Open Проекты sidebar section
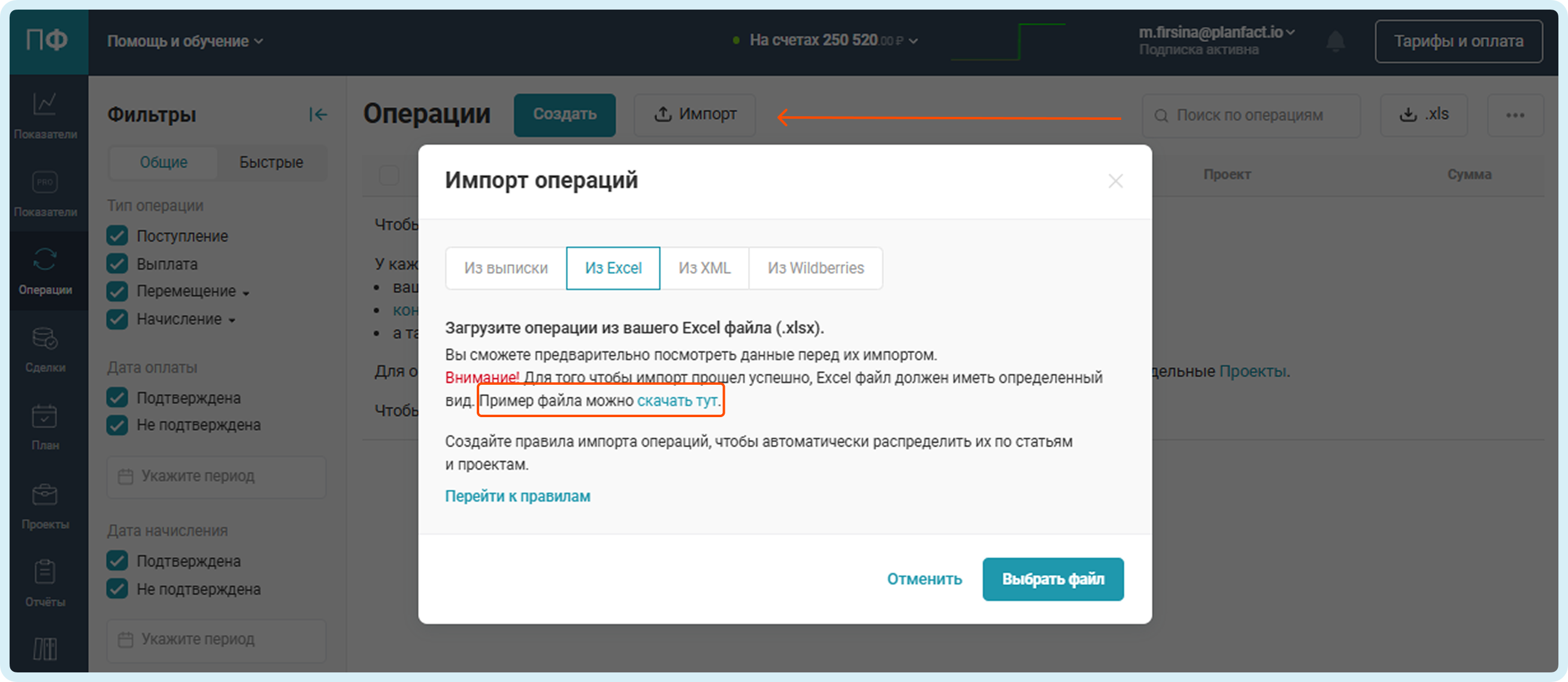The height and width of the screenshot is (682, 1568). (45, 505)
